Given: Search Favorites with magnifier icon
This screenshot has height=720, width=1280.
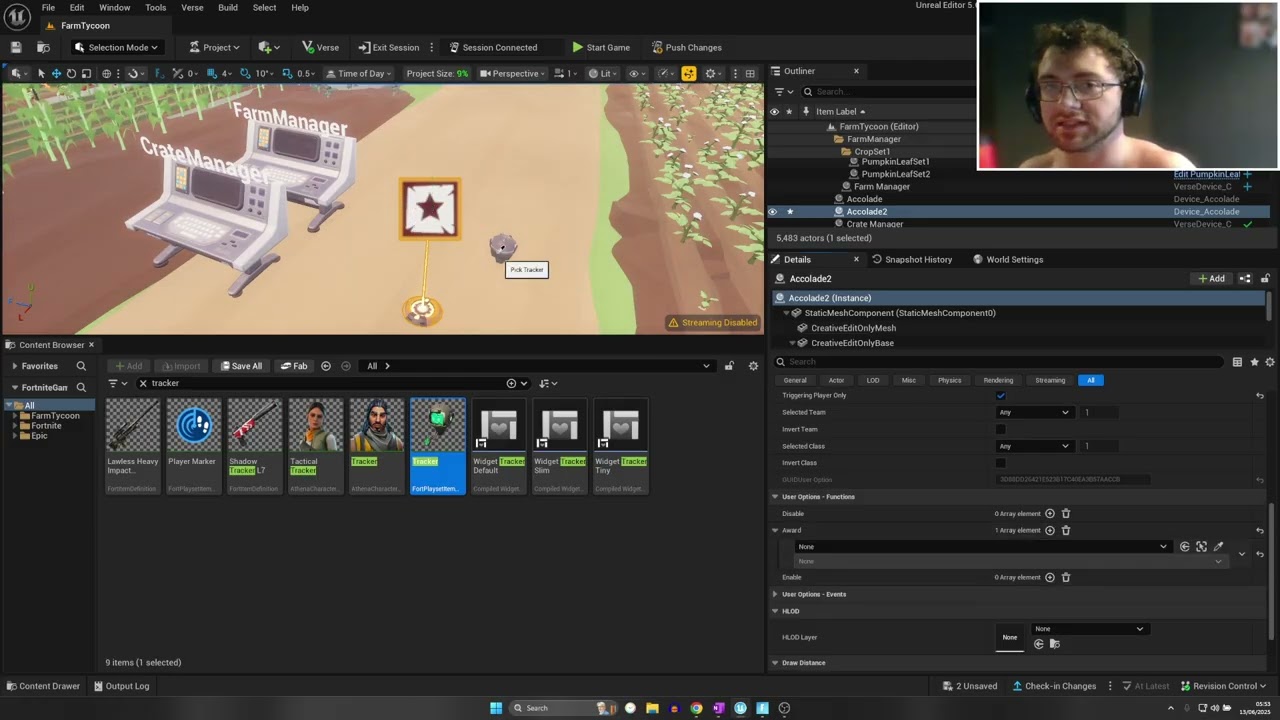Looking at the screenshot, I should tap(81, 366).
